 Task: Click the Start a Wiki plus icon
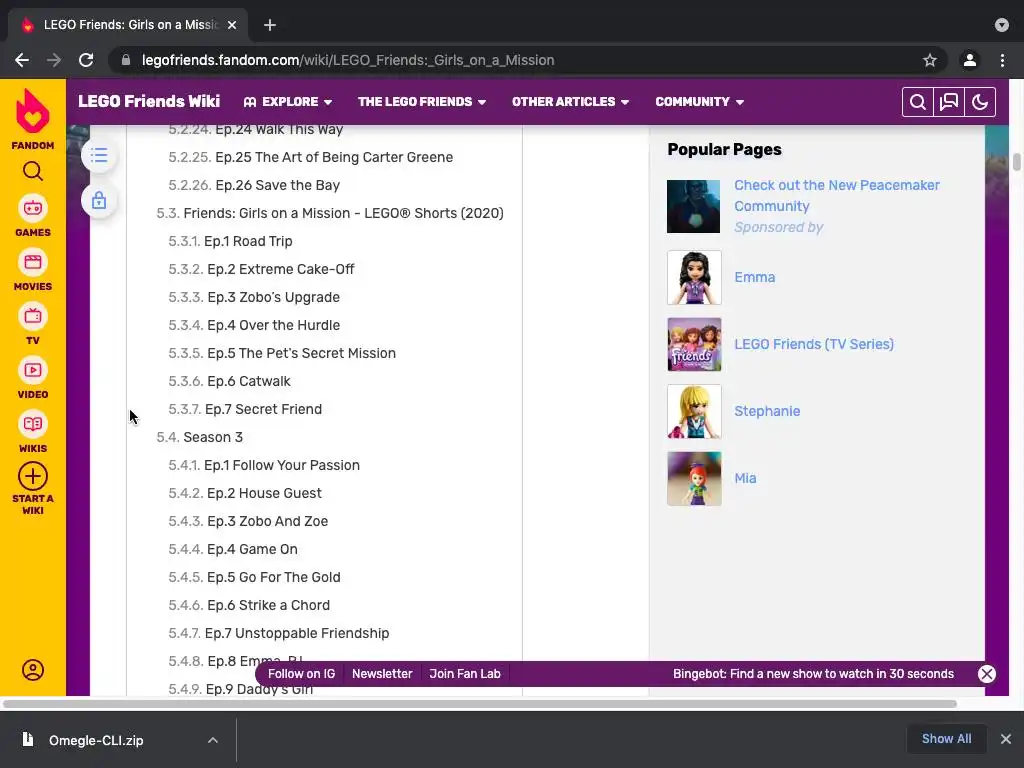[33, 477]
